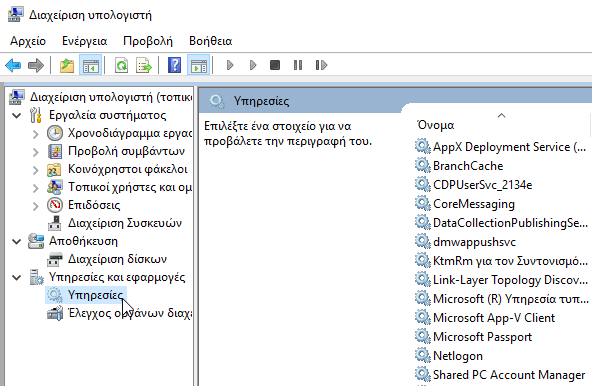The height and width of the screenshot is (386, 592).
Task: Select the Microsoft Passport service
Action: pyautogui.click(x=482, y=337)
